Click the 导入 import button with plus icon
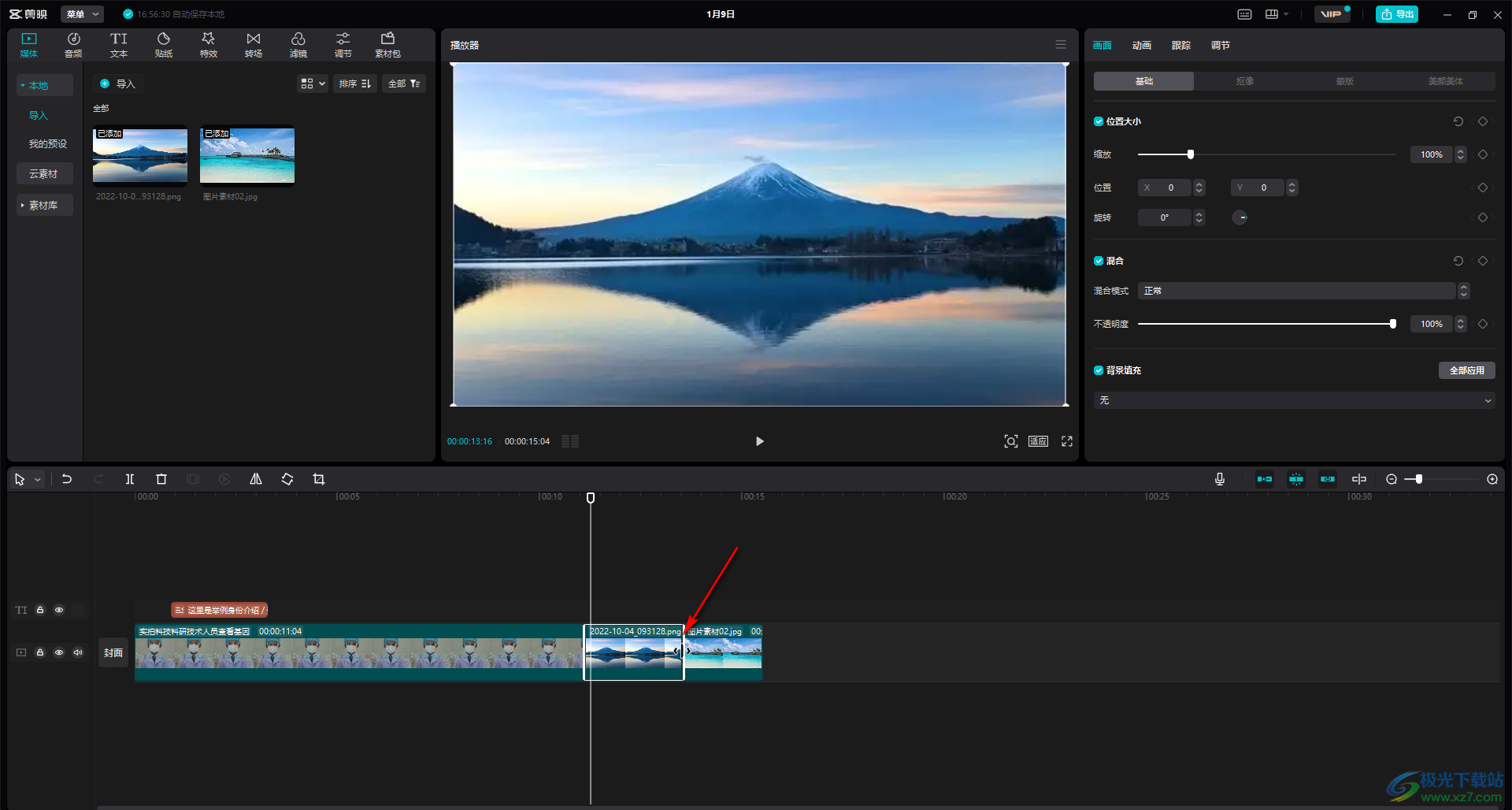Viewport: 1512px width, 810px height. coord(118,84)
